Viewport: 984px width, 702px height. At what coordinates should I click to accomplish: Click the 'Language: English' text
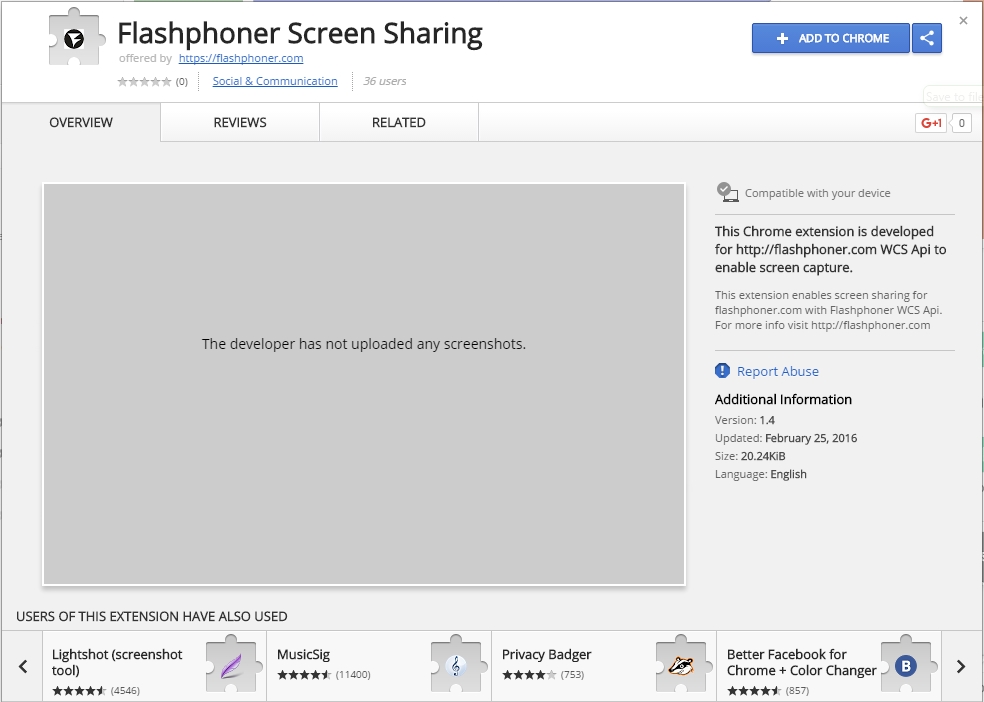coord(761,474)
